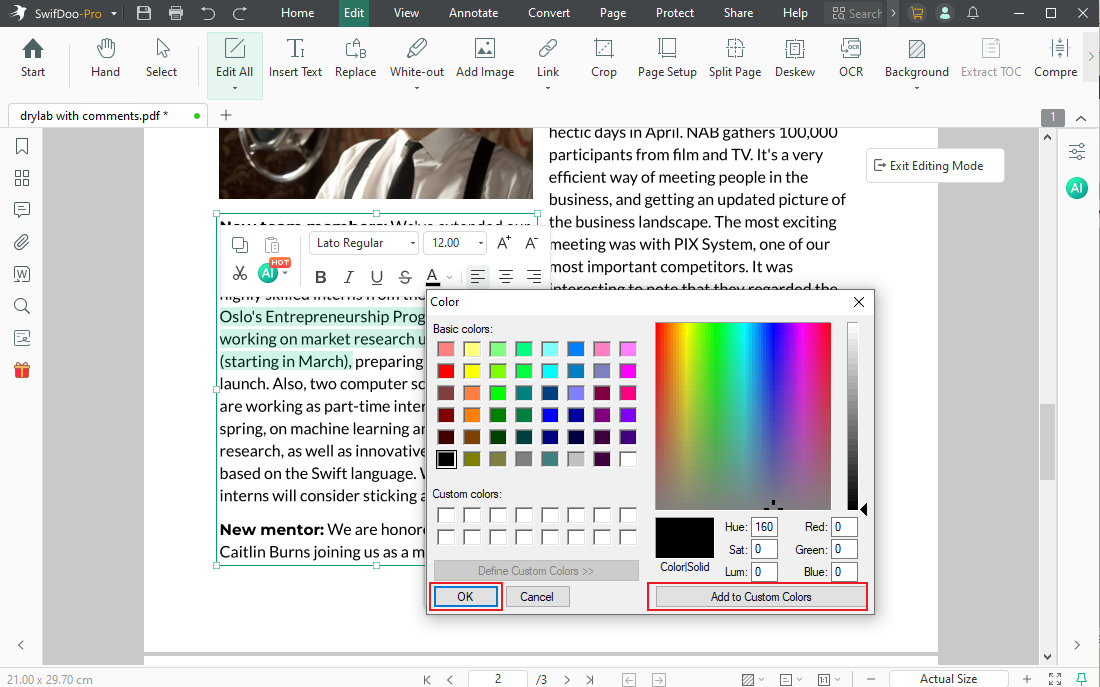Pick the red swatch from Basic colors

tap(446, 370)
